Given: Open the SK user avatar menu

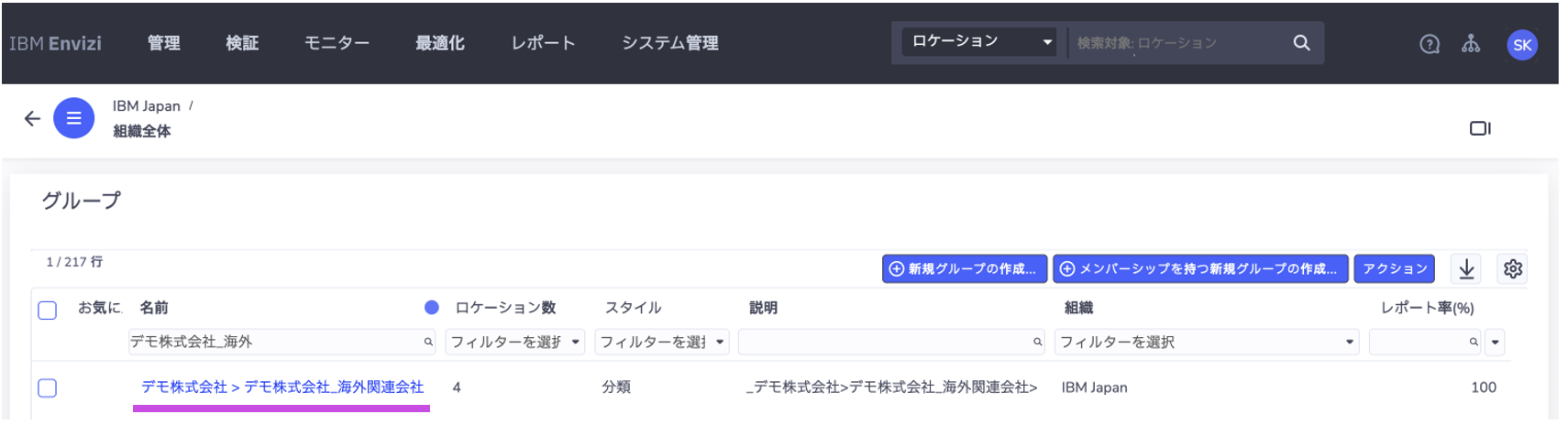Looking at the screenshot, I should (1522, 45).
